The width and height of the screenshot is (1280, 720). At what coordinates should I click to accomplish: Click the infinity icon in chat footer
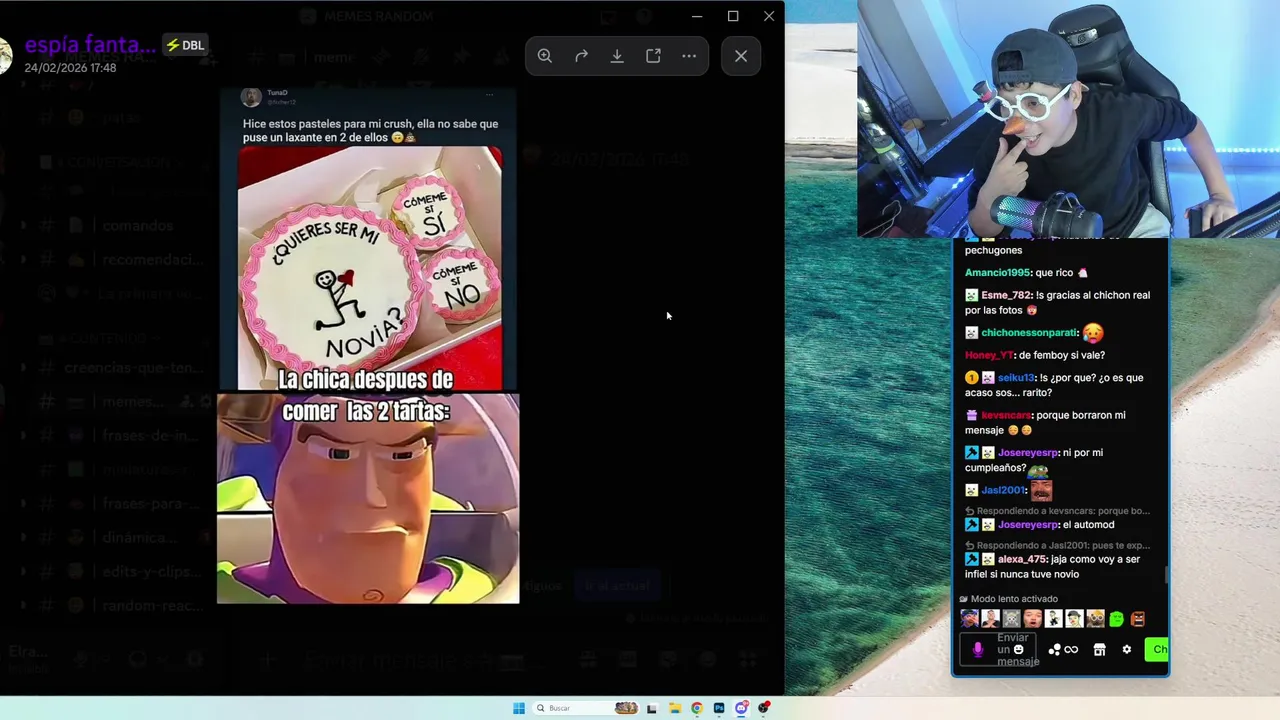[x=1071, y=650]
